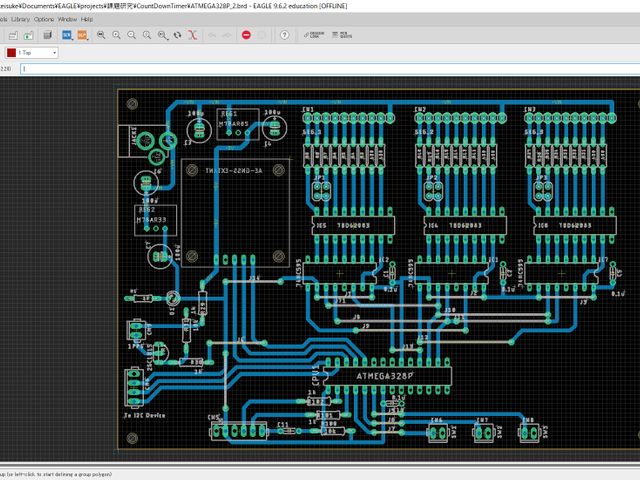Select the CN5 connector footprint
Image resolution: width=640 pixels, height=480 pixels.
click(x=239, y=431)
